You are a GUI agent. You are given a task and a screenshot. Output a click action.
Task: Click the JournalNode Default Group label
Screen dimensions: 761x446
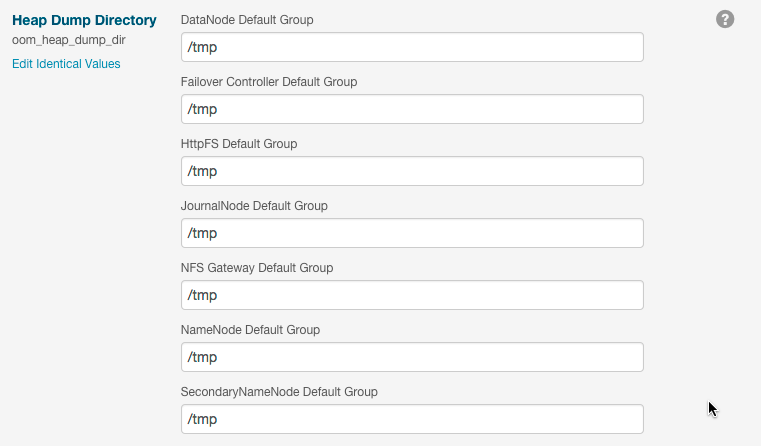point(254,206)
